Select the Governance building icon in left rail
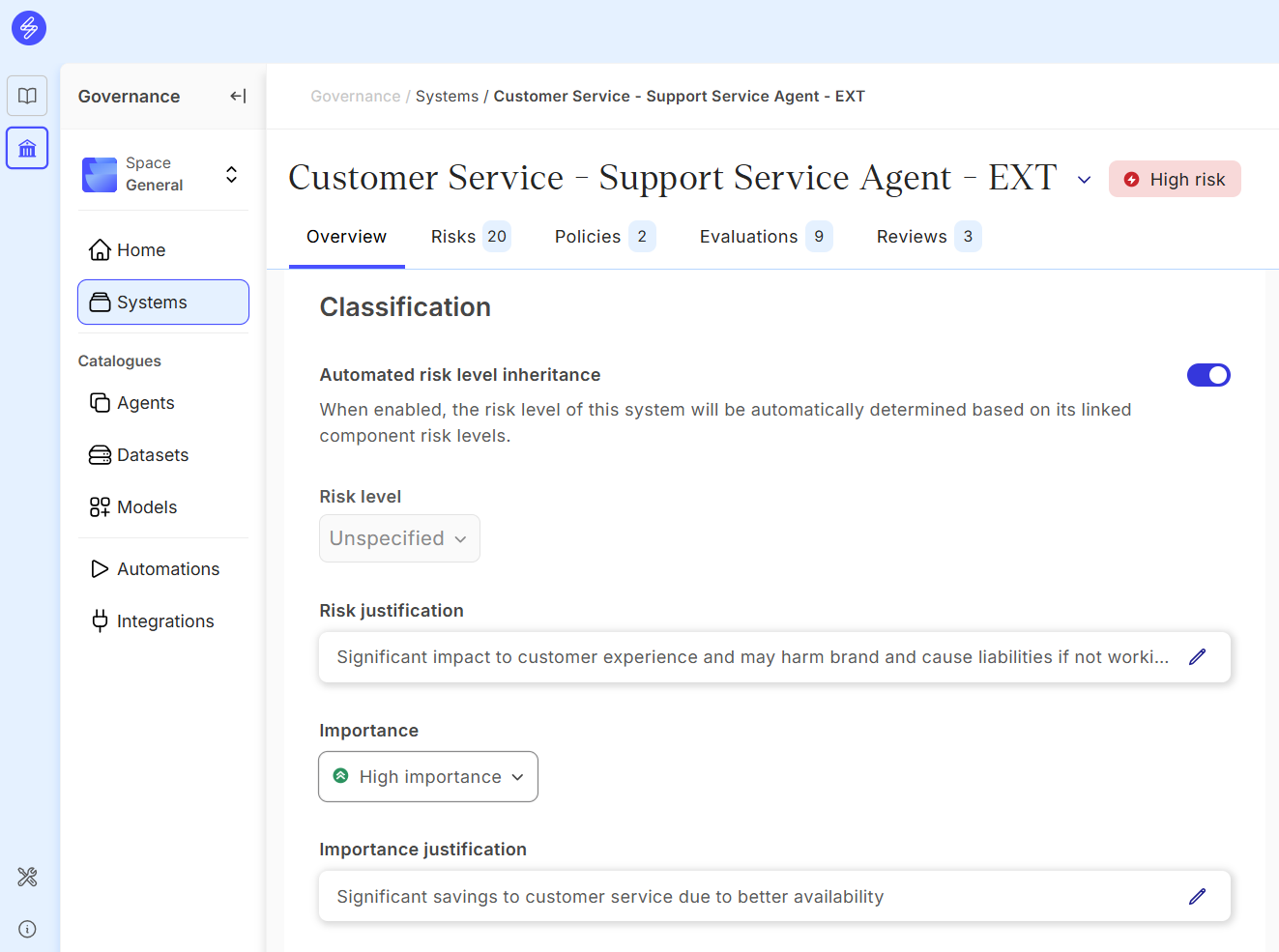Image resolution: width=1279 pixels, height=952 pixels. [27, 148]
